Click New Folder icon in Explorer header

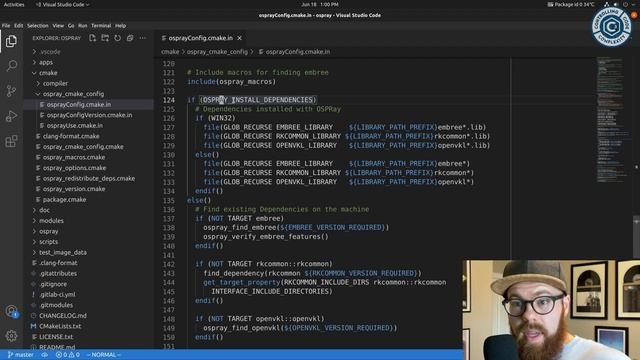[x=105, y=38]
